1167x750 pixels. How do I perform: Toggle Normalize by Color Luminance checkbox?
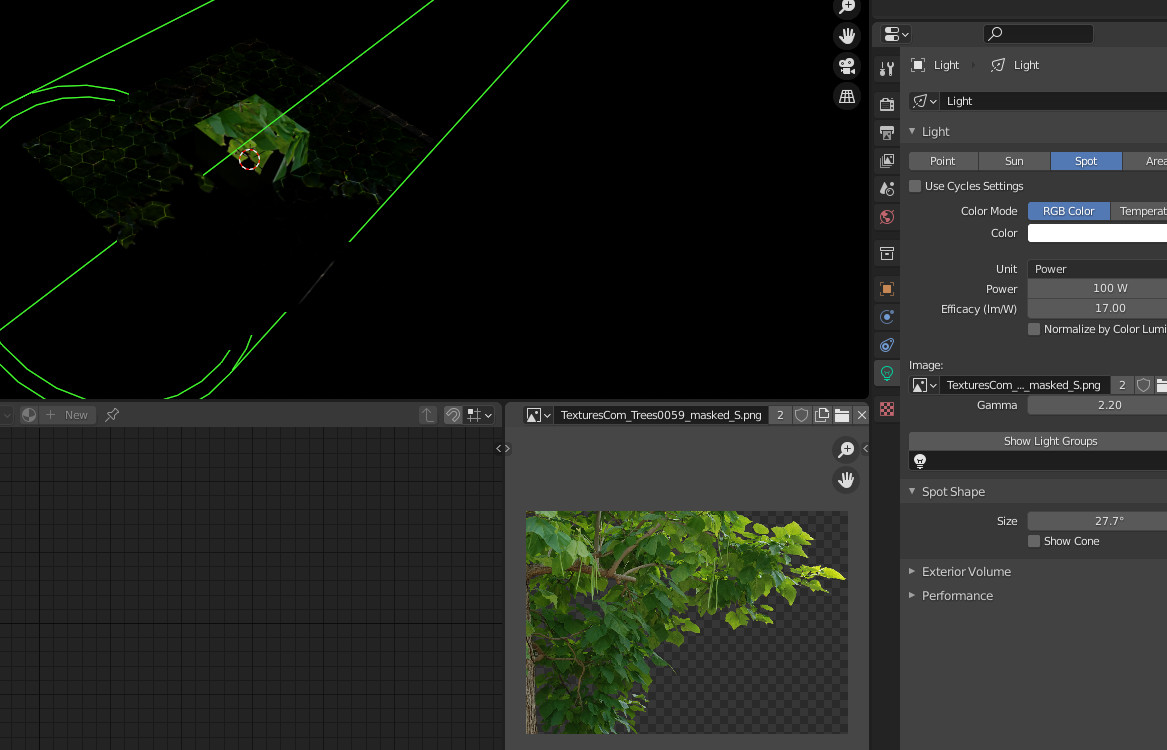[1034, 329]
